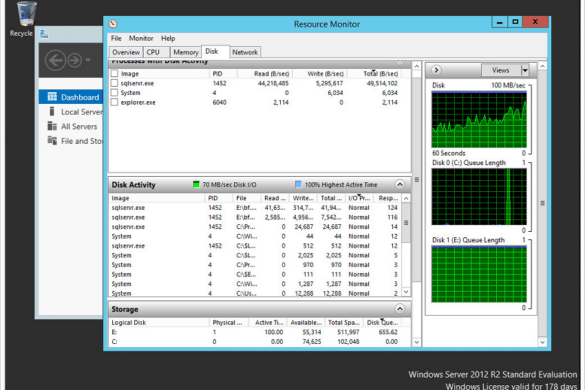Toggle the Image header select-all checkbox
Screen dimensions: 585x390
115,74
